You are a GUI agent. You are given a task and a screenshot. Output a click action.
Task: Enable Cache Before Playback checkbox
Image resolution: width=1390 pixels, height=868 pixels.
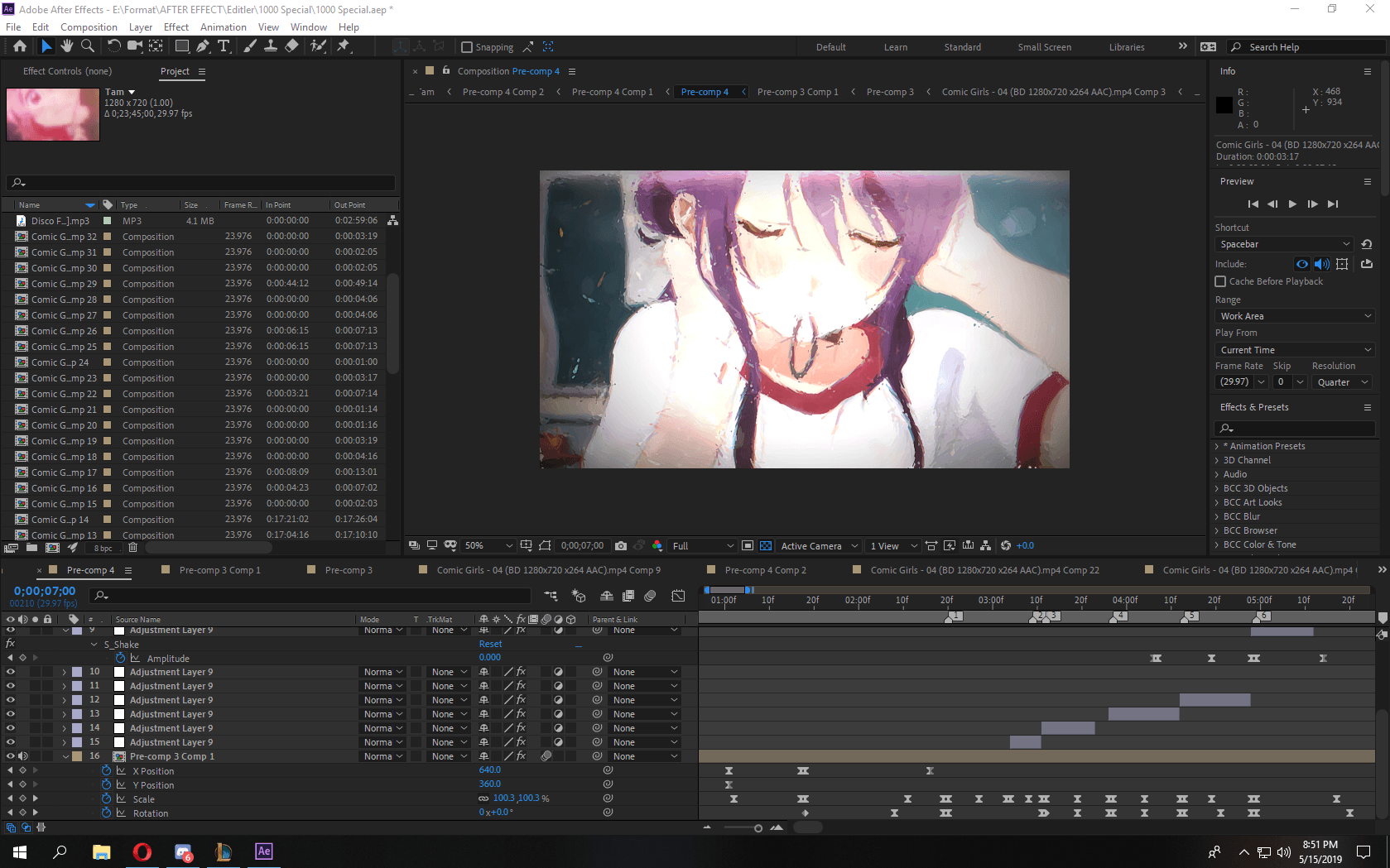(x=1220, y=281)
